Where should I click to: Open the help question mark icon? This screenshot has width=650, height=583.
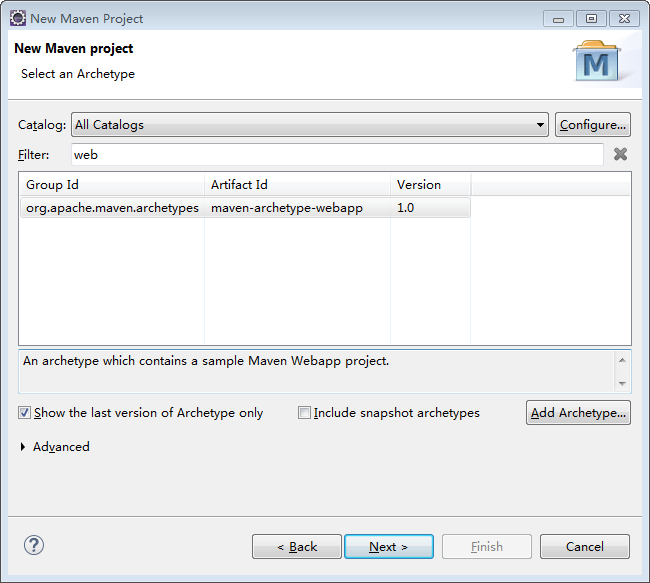[x=34, y=545]
